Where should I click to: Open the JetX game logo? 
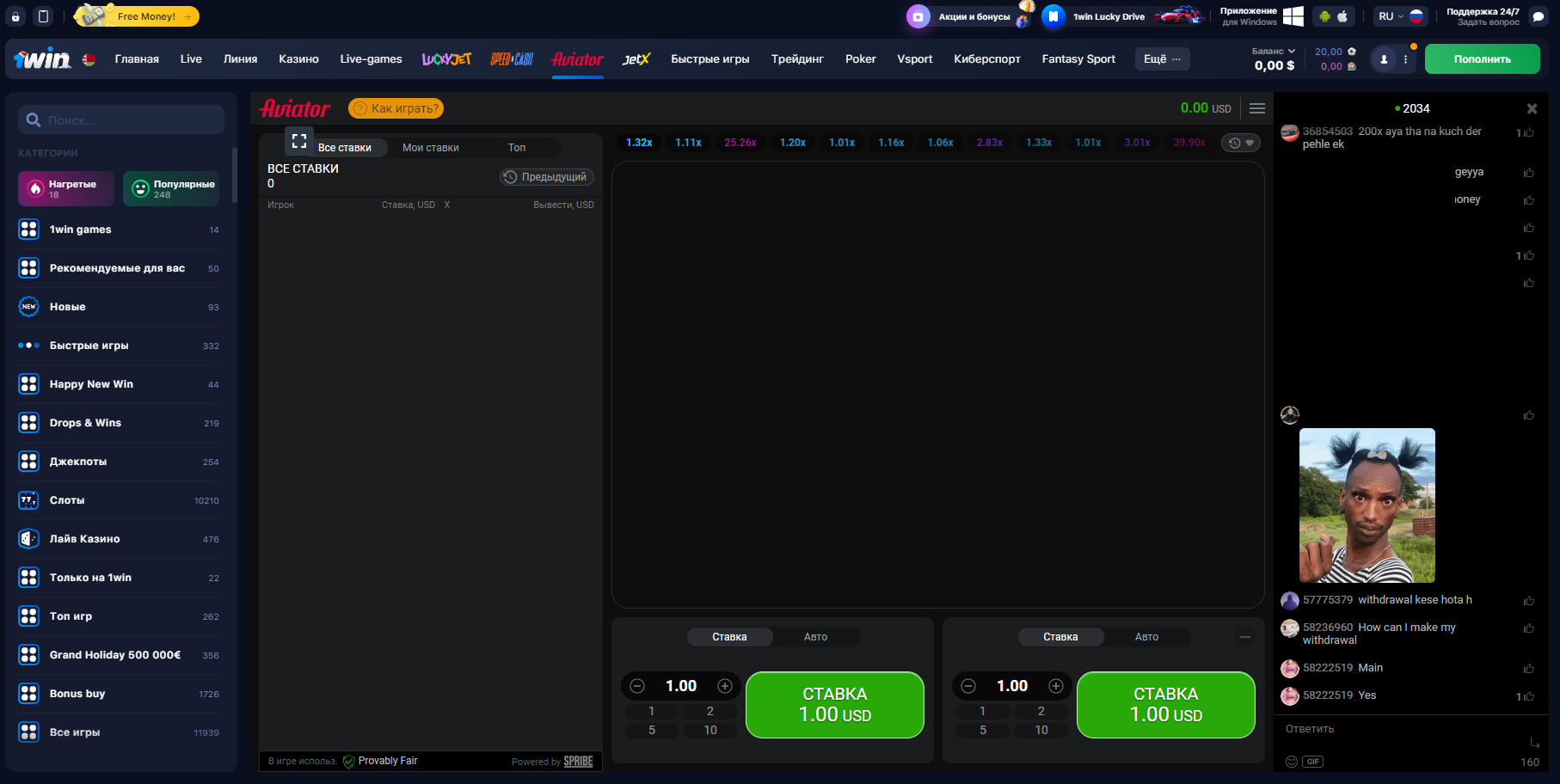(636, 58)
